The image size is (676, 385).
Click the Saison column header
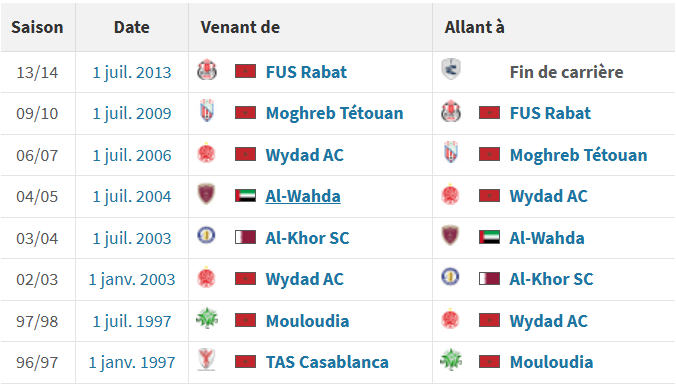tap(38, 27)
